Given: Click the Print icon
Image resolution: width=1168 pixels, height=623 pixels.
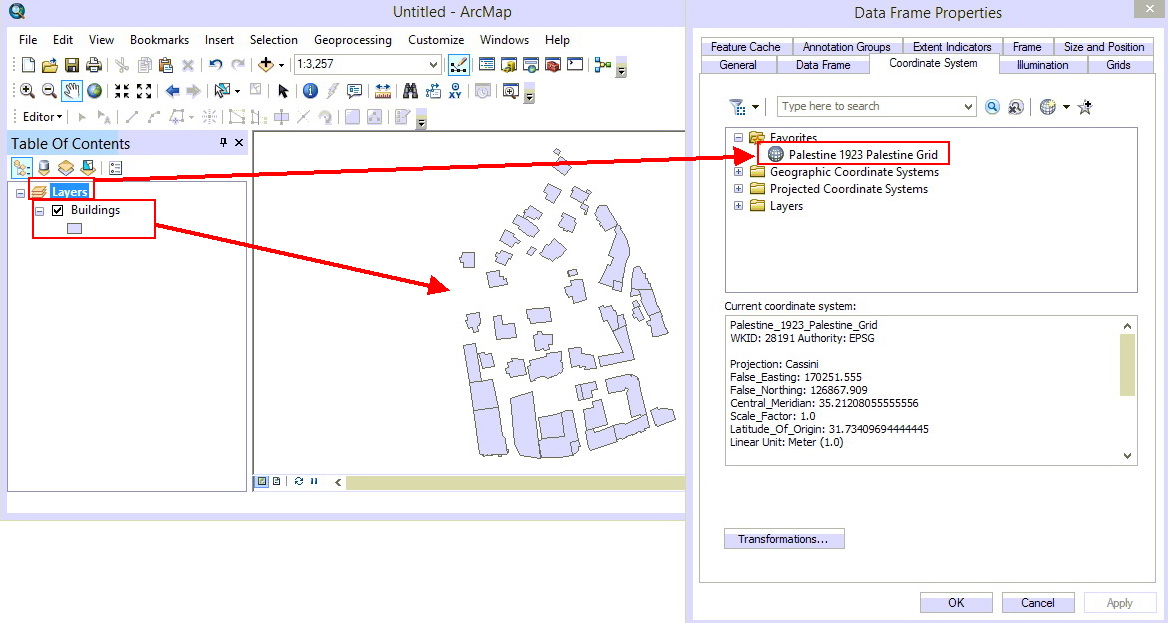Looking at the screenshot, I should [x=93, y=65].
